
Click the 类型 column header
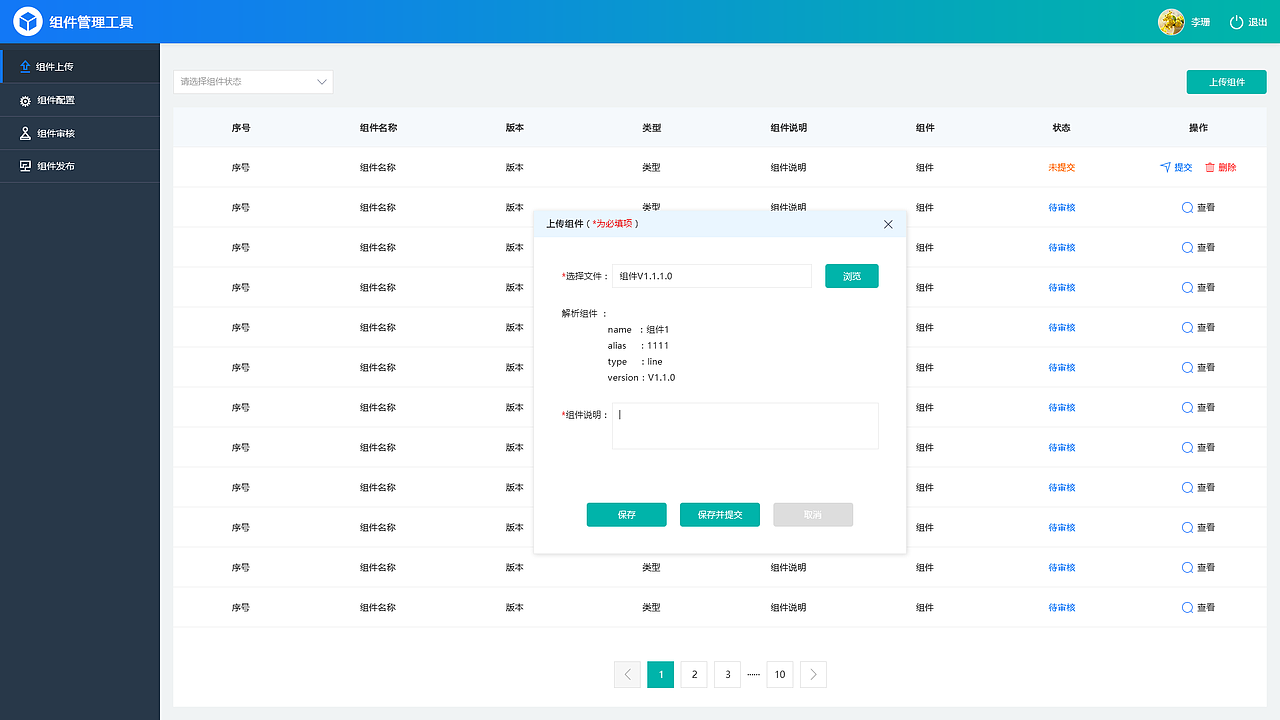(x=652, y=128)
